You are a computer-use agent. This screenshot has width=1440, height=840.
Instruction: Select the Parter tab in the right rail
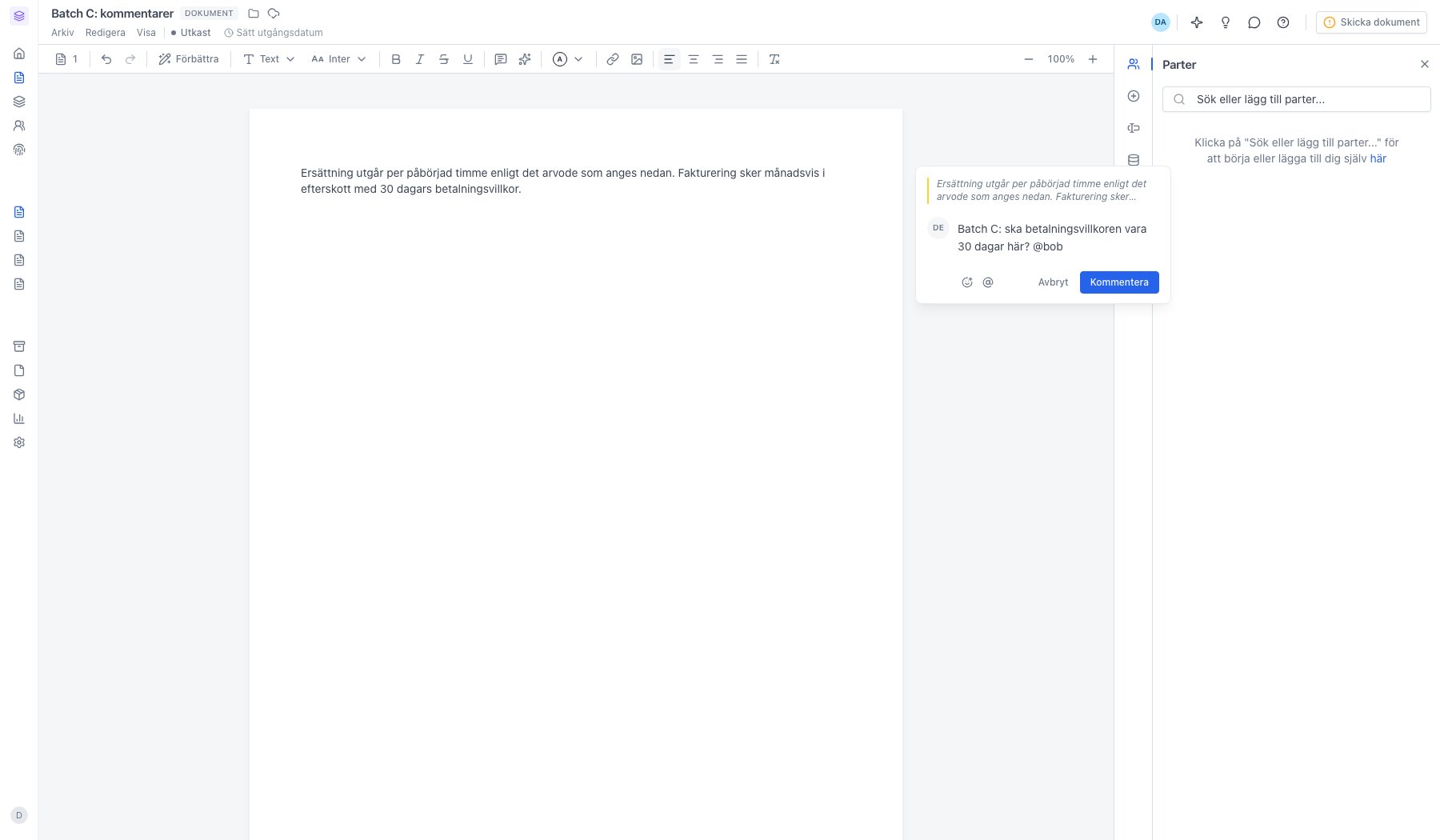1134,64
